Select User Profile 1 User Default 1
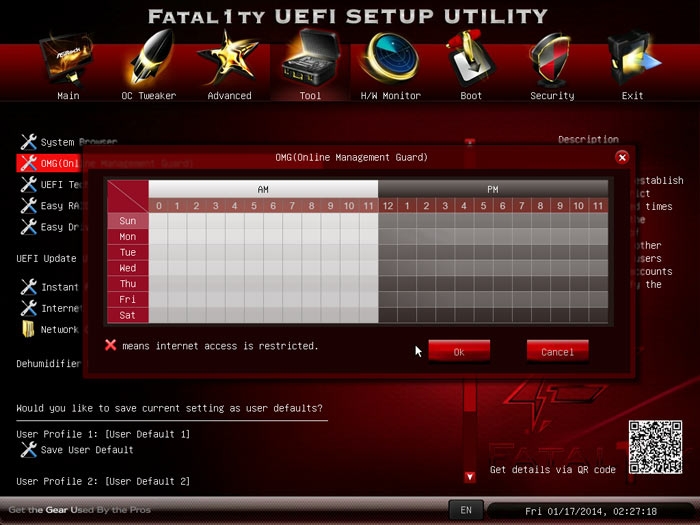 coord(103,434)
